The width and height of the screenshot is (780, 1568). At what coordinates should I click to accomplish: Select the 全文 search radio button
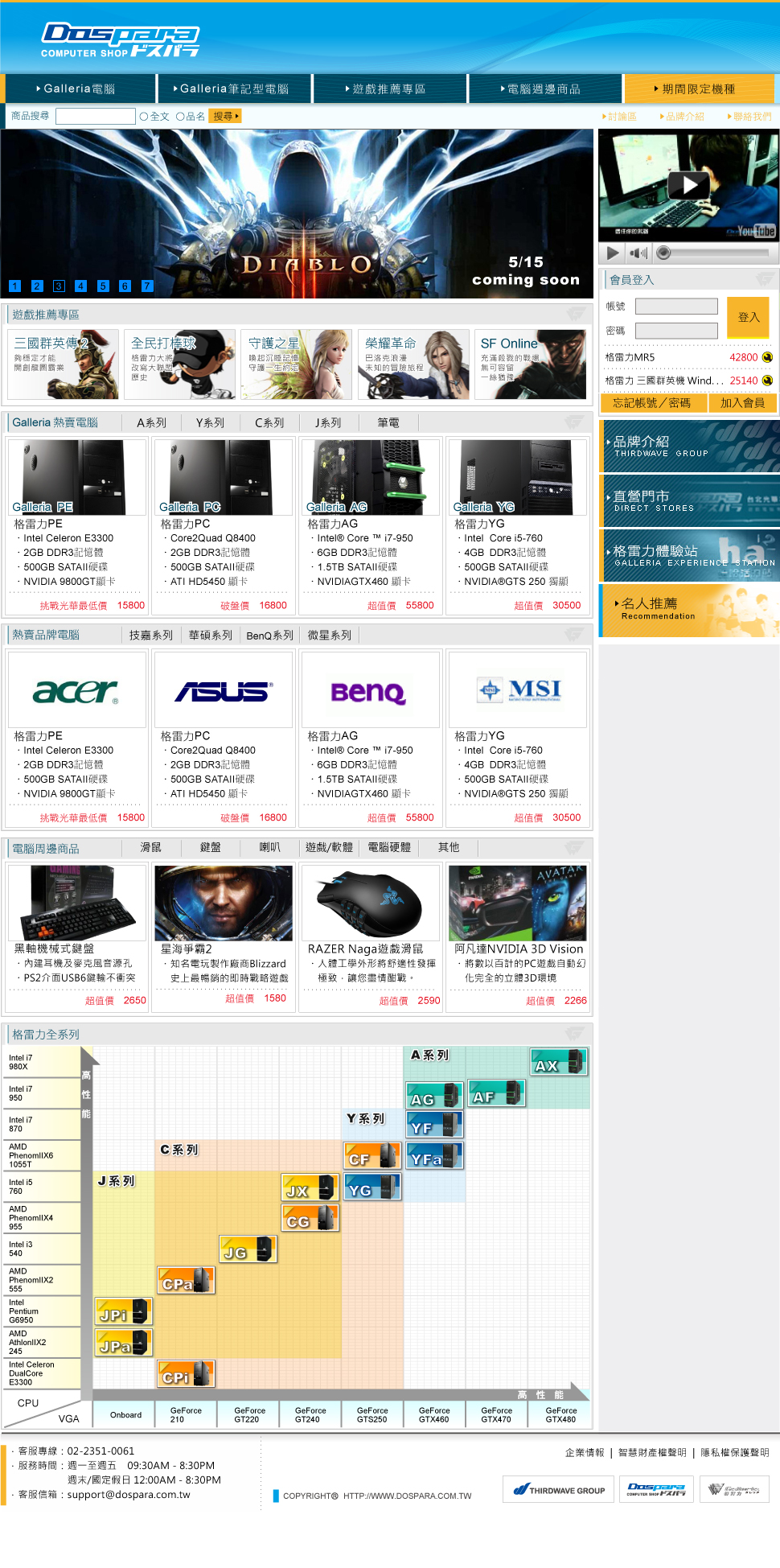pos(144,117)
